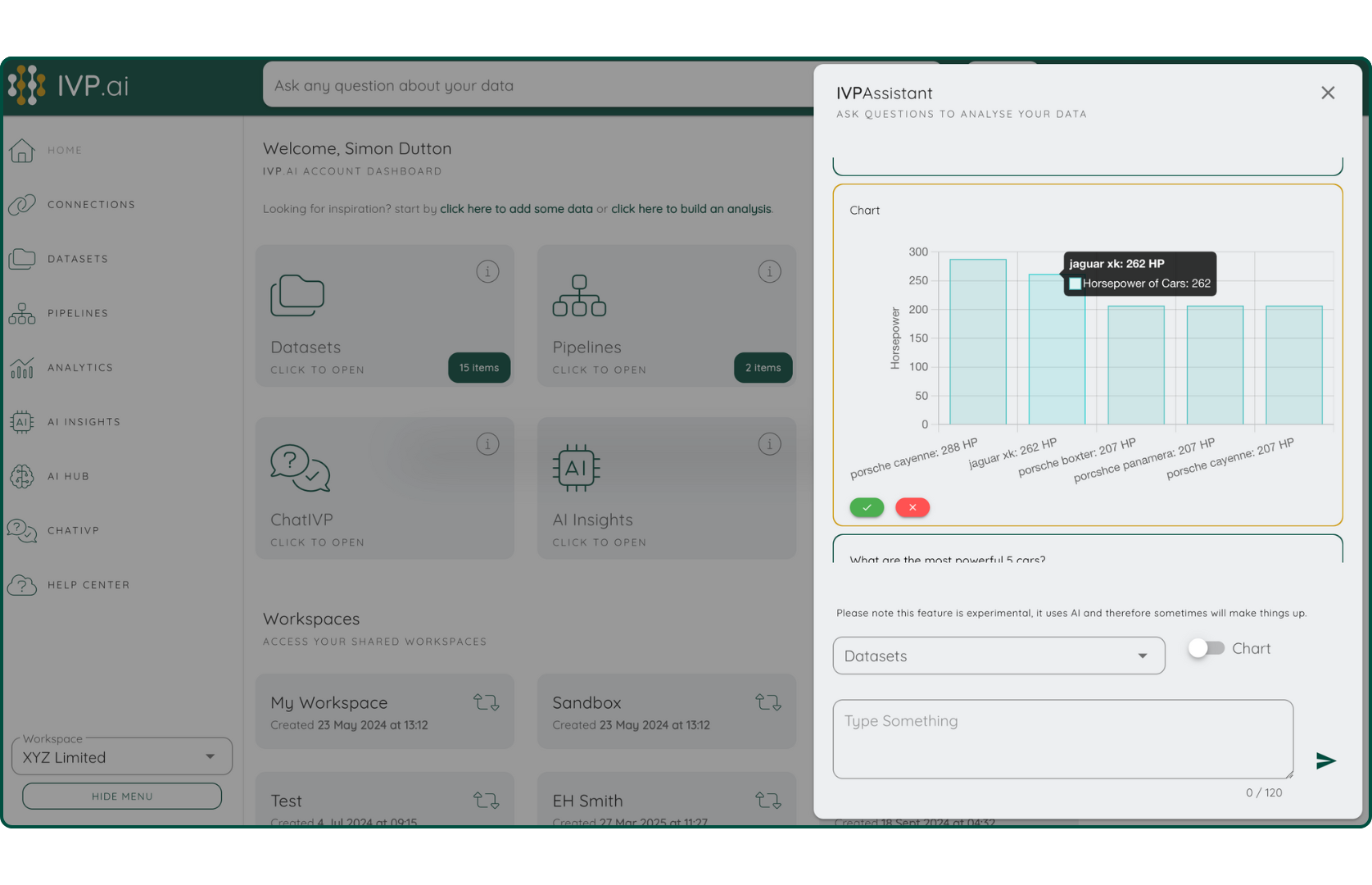Viewport: 1372px width, 885px height.
Task: Click the Datasets folder icon in sidebar
Action: tap(22, 258)
